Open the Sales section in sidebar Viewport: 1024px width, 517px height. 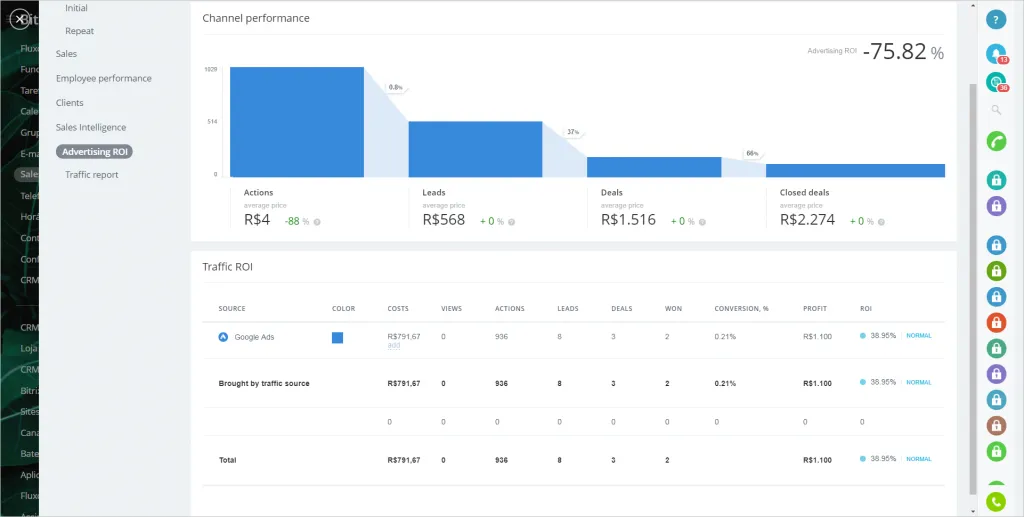coord(66,54)
